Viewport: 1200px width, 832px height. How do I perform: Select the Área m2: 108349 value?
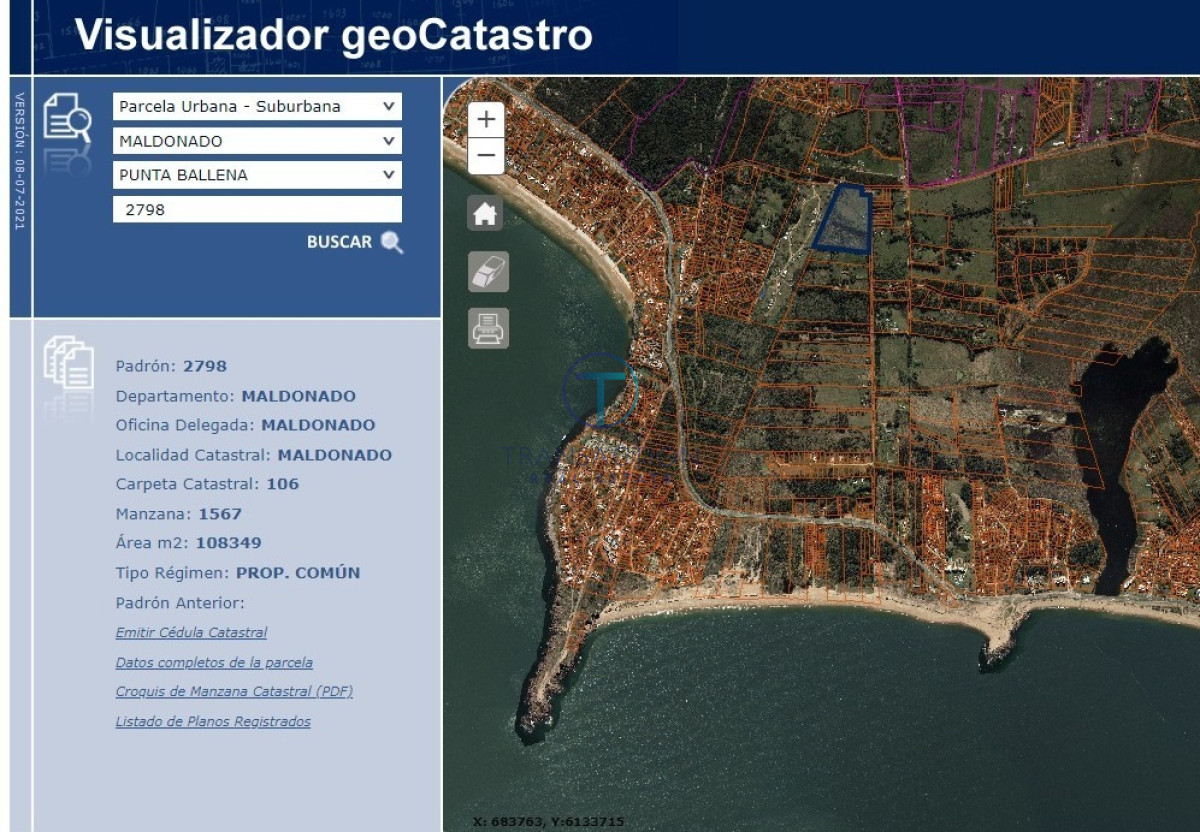tap(227, 543)
